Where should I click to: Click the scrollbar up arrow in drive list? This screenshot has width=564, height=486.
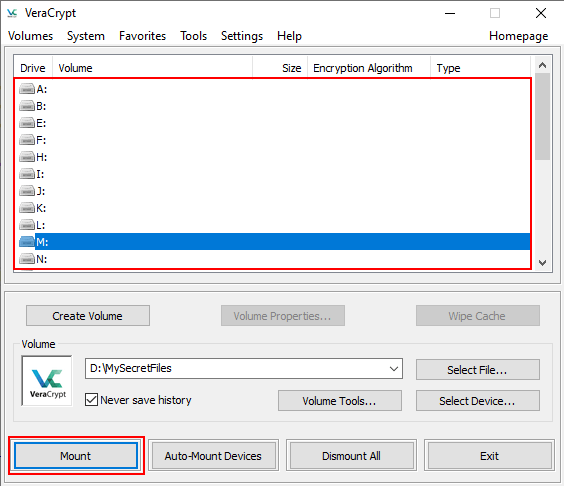tap(542, 65)
